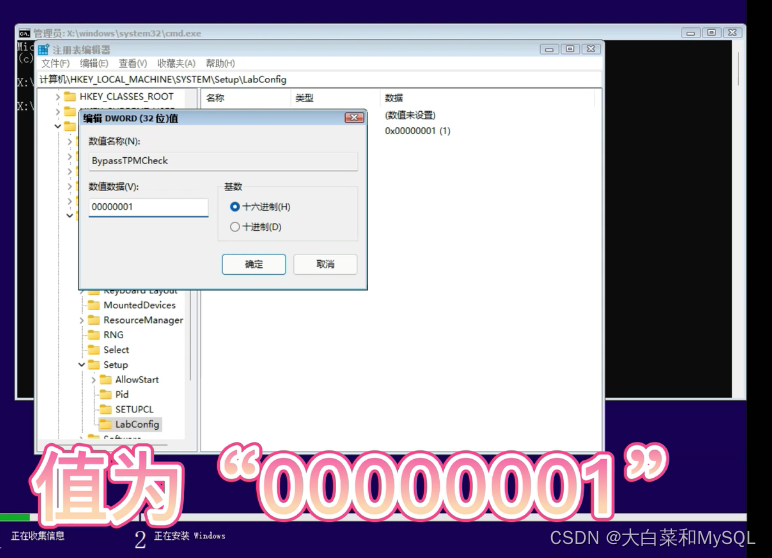The width and height of the screenshot is (772, 558).
Task: Click the SETUPCL folder icon
Action: coord(105,409)
